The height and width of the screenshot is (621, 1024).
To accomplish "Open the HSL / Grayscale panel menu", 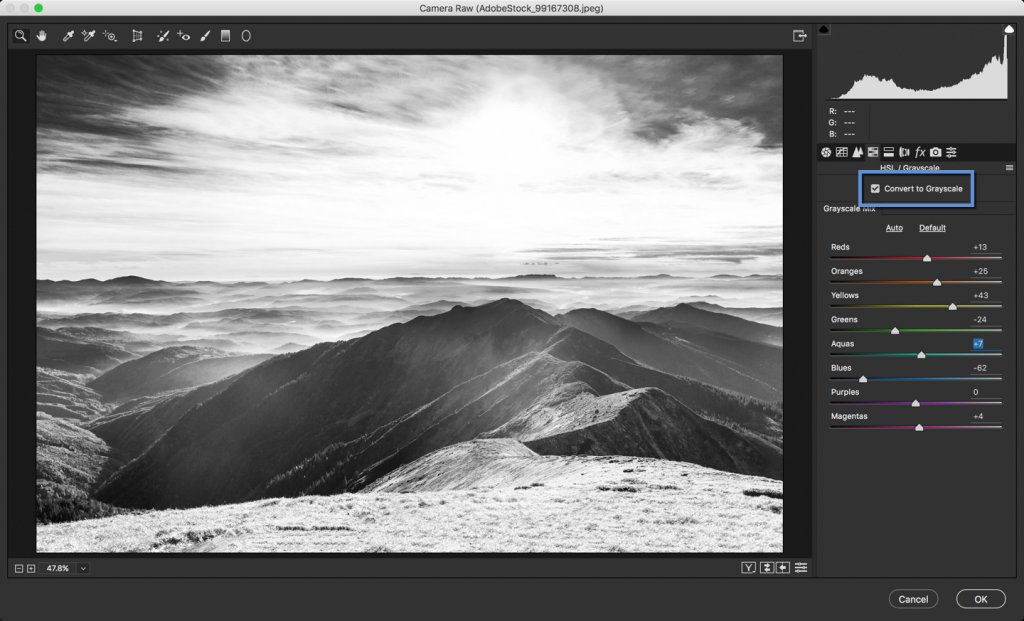I will (1010, 166).
